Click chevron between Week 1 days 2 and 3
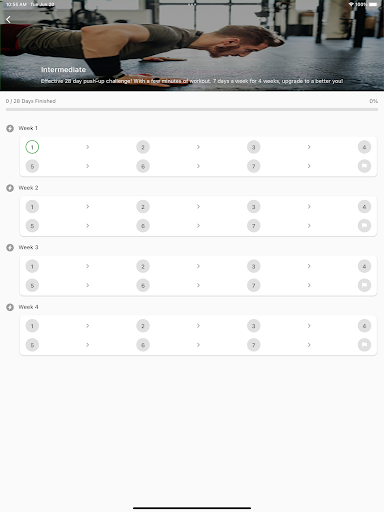 (198, 147)
